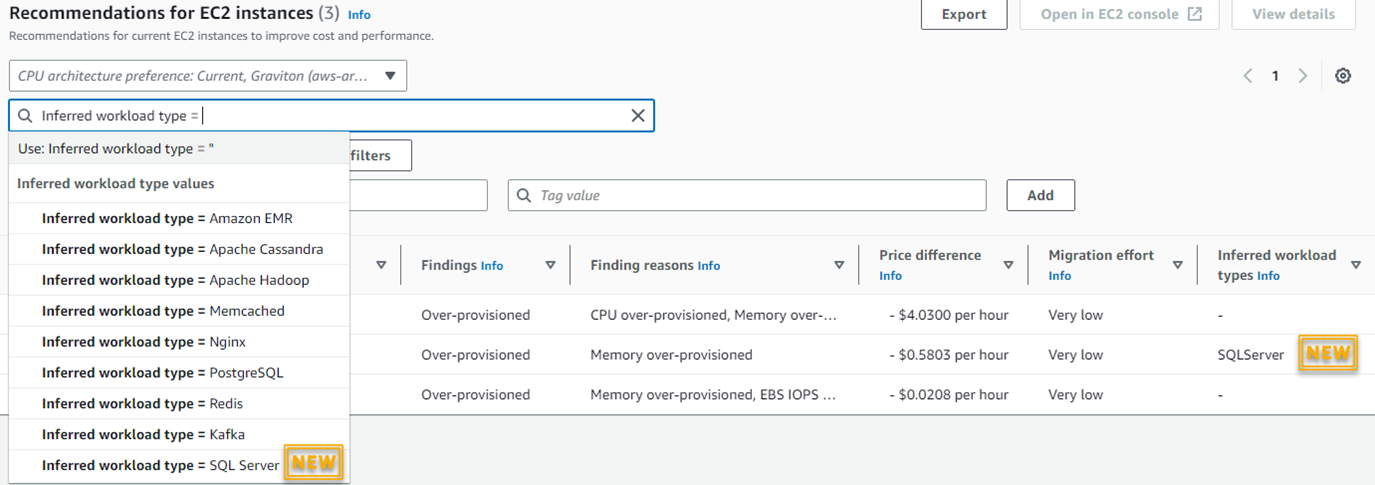Image resolution: width=1375 pixels, height=485 pixels.
Task: Go to the previous results page arrow
Action: pyautogui.click(x=1247, y=76)
